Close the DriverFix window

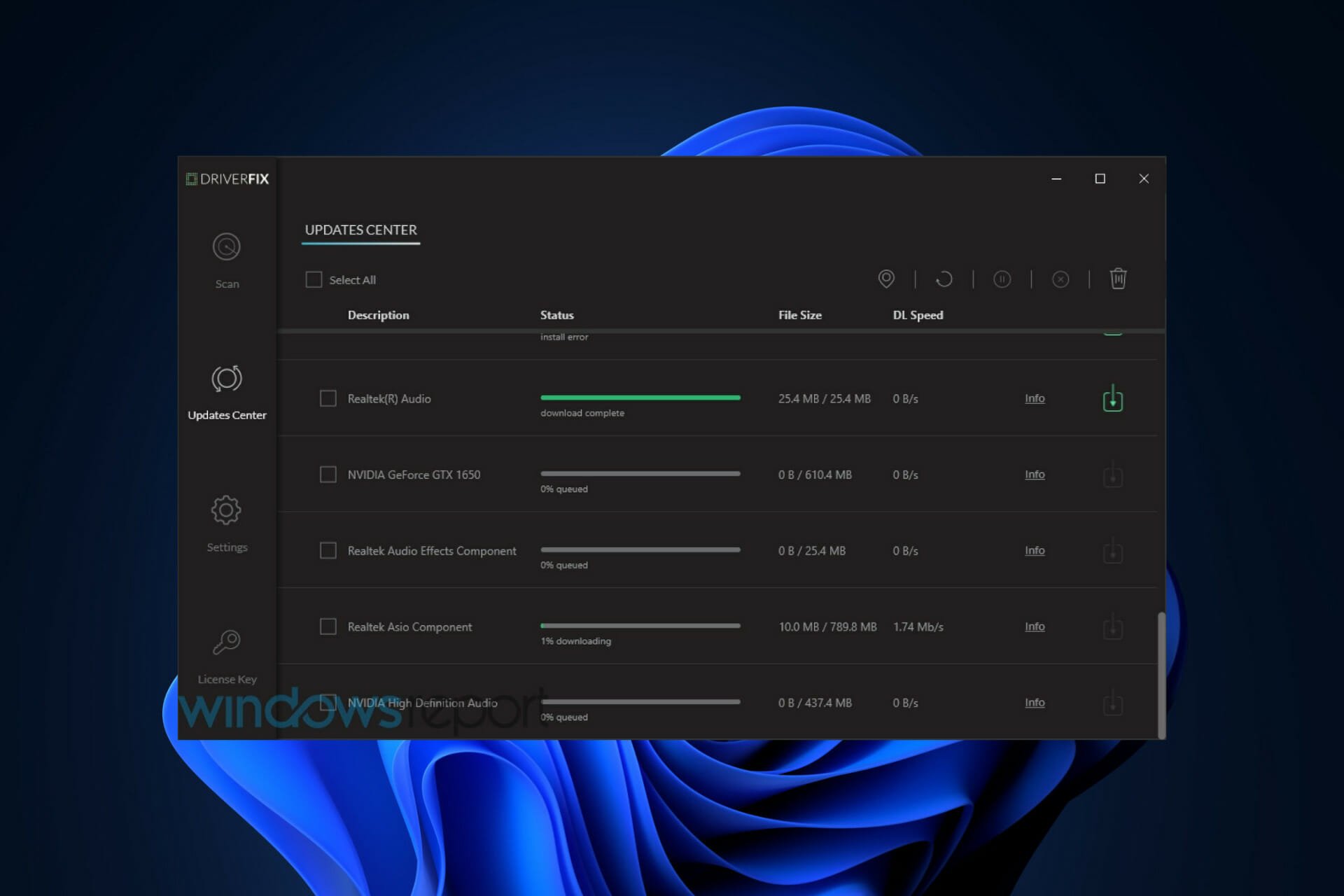(x=1144, y=179)
